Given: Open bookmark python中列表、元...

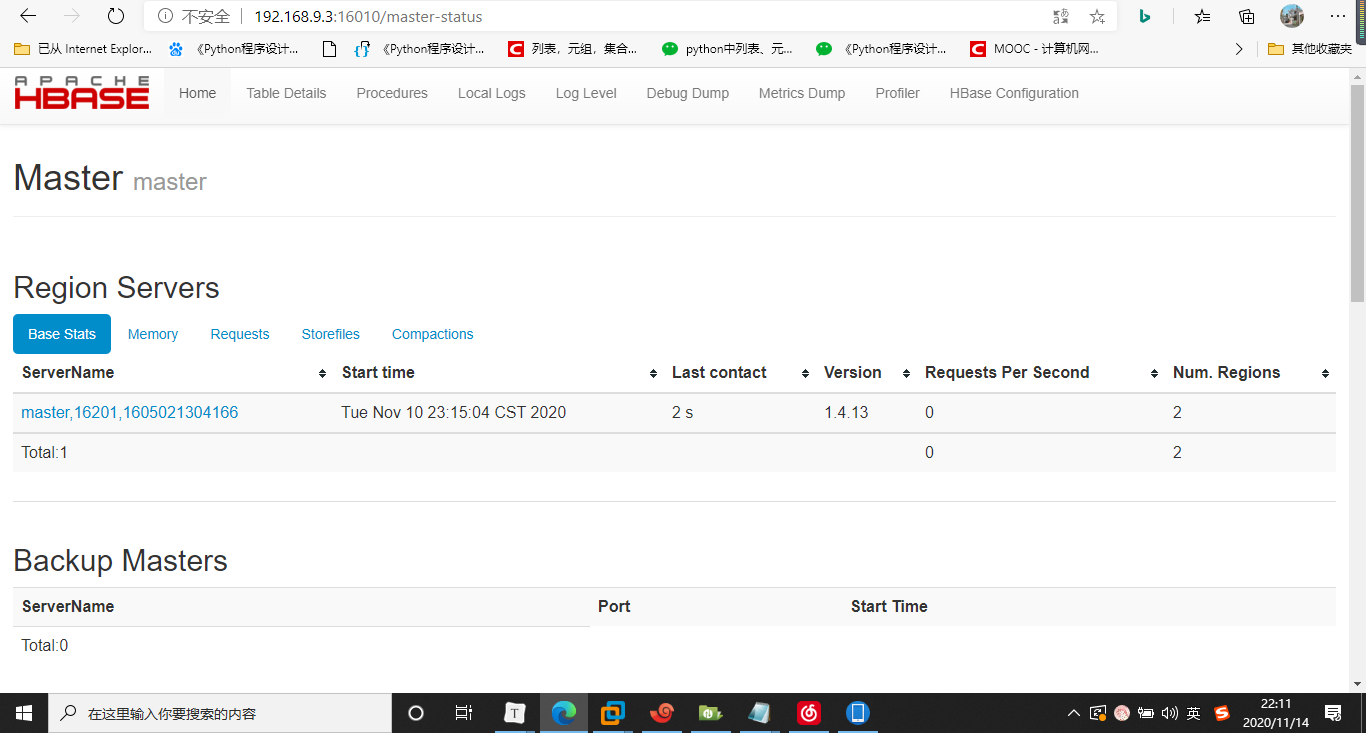Looking at the screenshot, I should coord(728,48).
